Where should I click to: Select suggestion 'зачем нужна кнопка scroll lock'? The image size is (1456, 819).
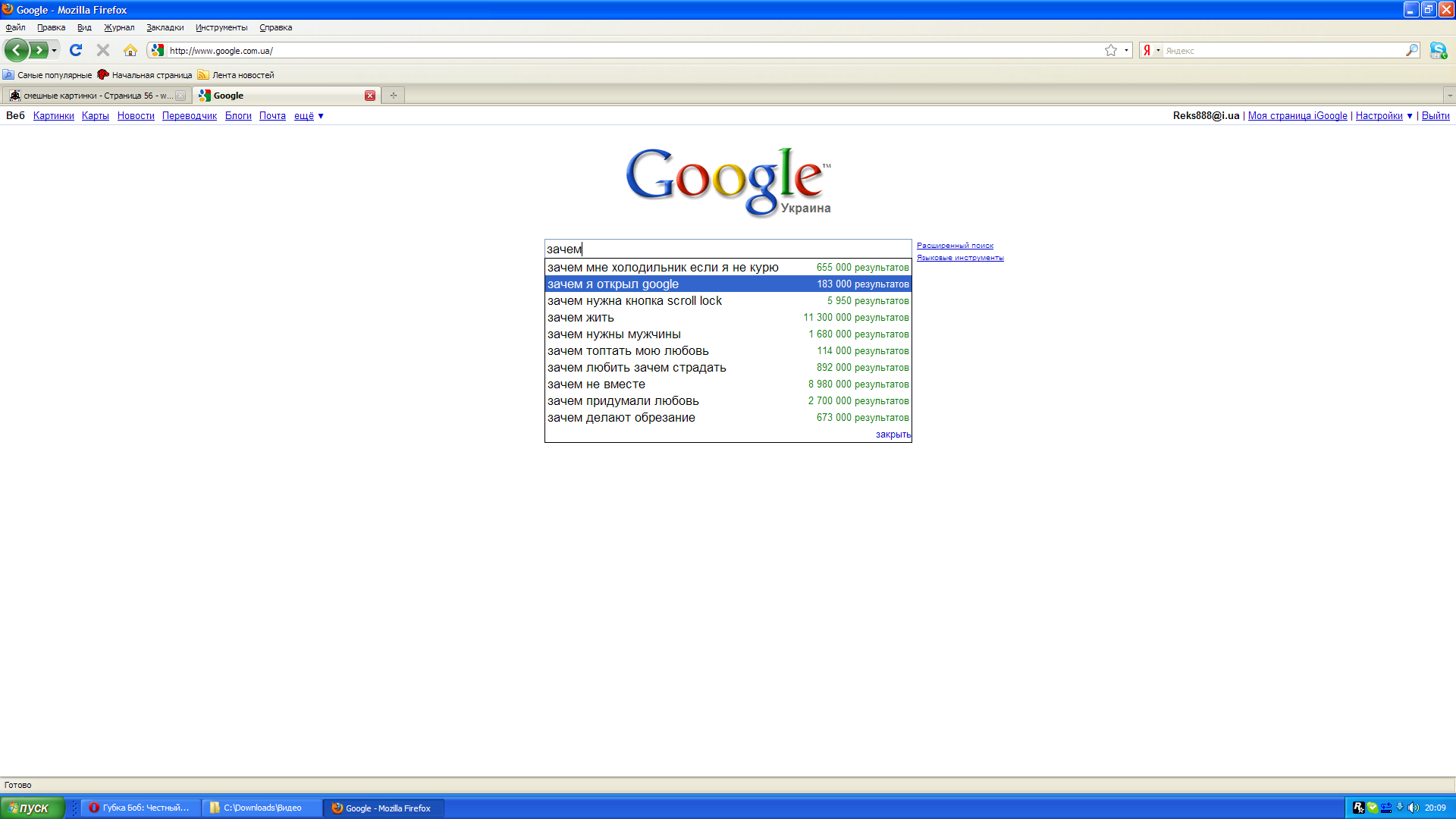pos(635,301)
